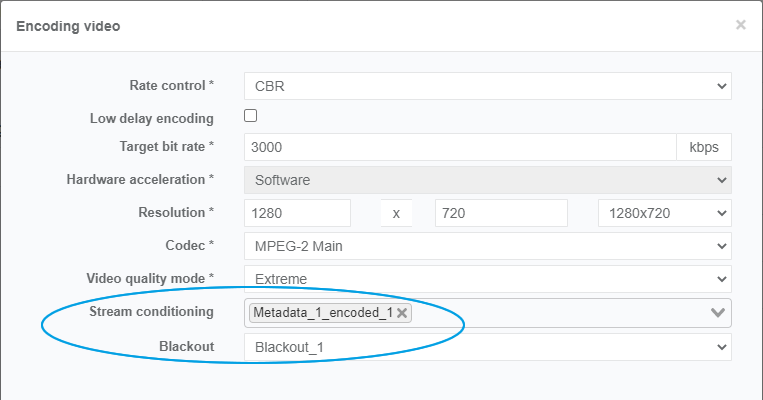The width and height of the screenshot is (763, 400).
Task: Open the Hardware acceleration dropdown
Action: [x=487, y=180]
